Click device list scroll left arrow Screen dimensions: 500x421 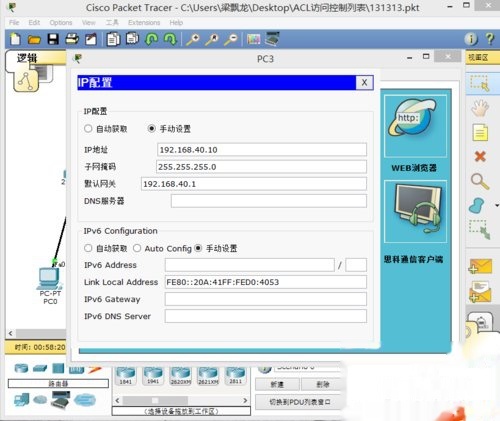[x=117, y=400]
